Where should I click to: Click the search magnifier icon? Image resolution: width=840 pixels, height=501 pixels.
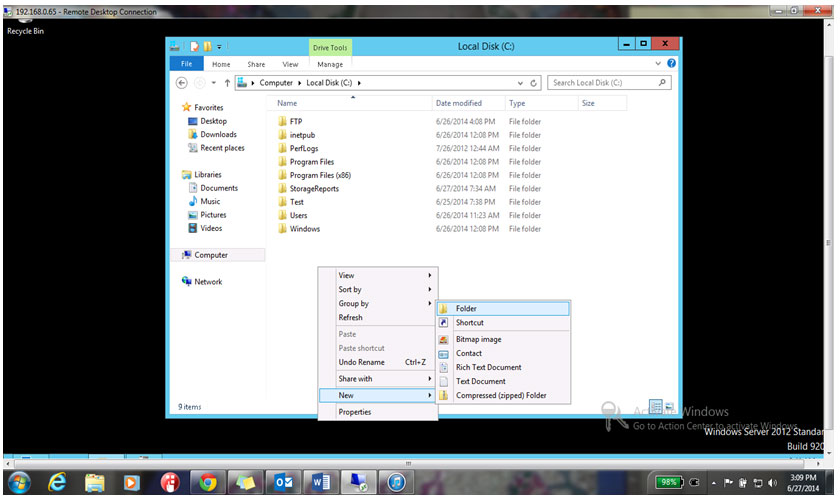662,83
